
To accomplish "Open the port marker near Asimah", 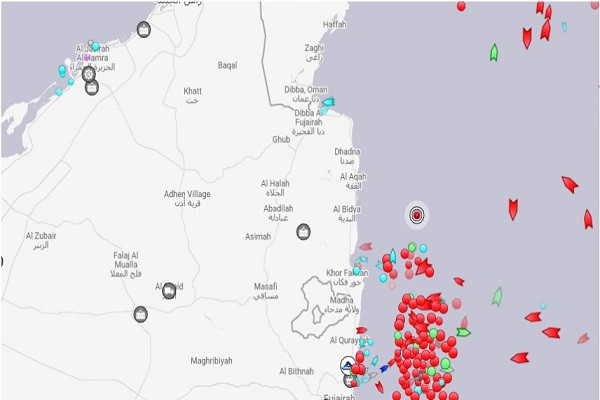I will pyautogui.click(x=303, y=231).
